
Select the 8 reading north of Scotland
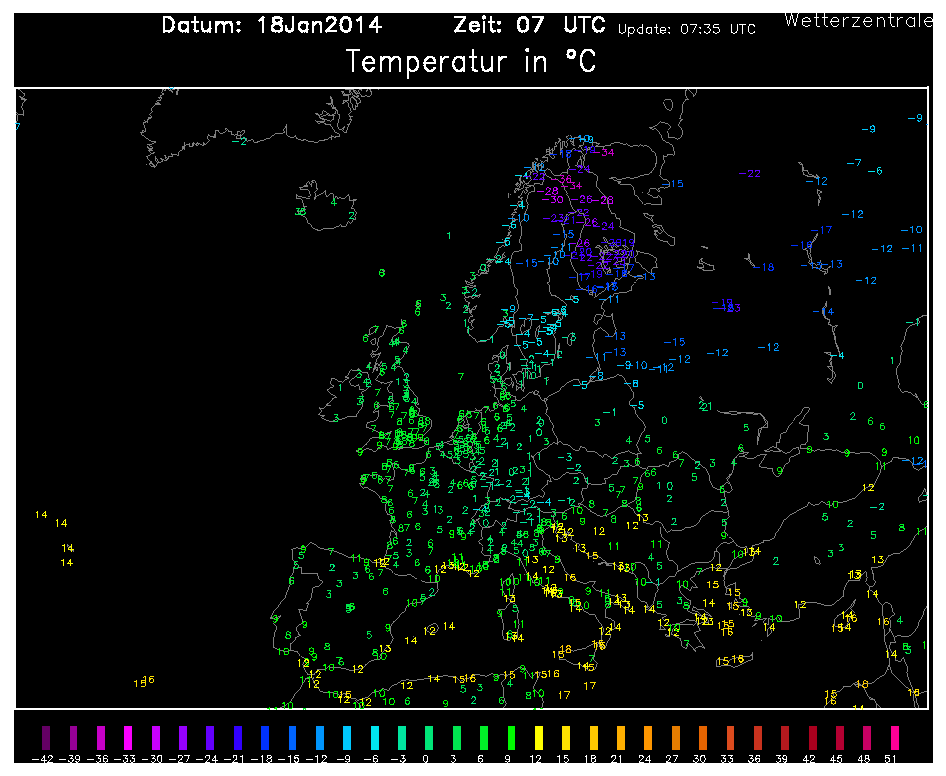tap(381, 273)
